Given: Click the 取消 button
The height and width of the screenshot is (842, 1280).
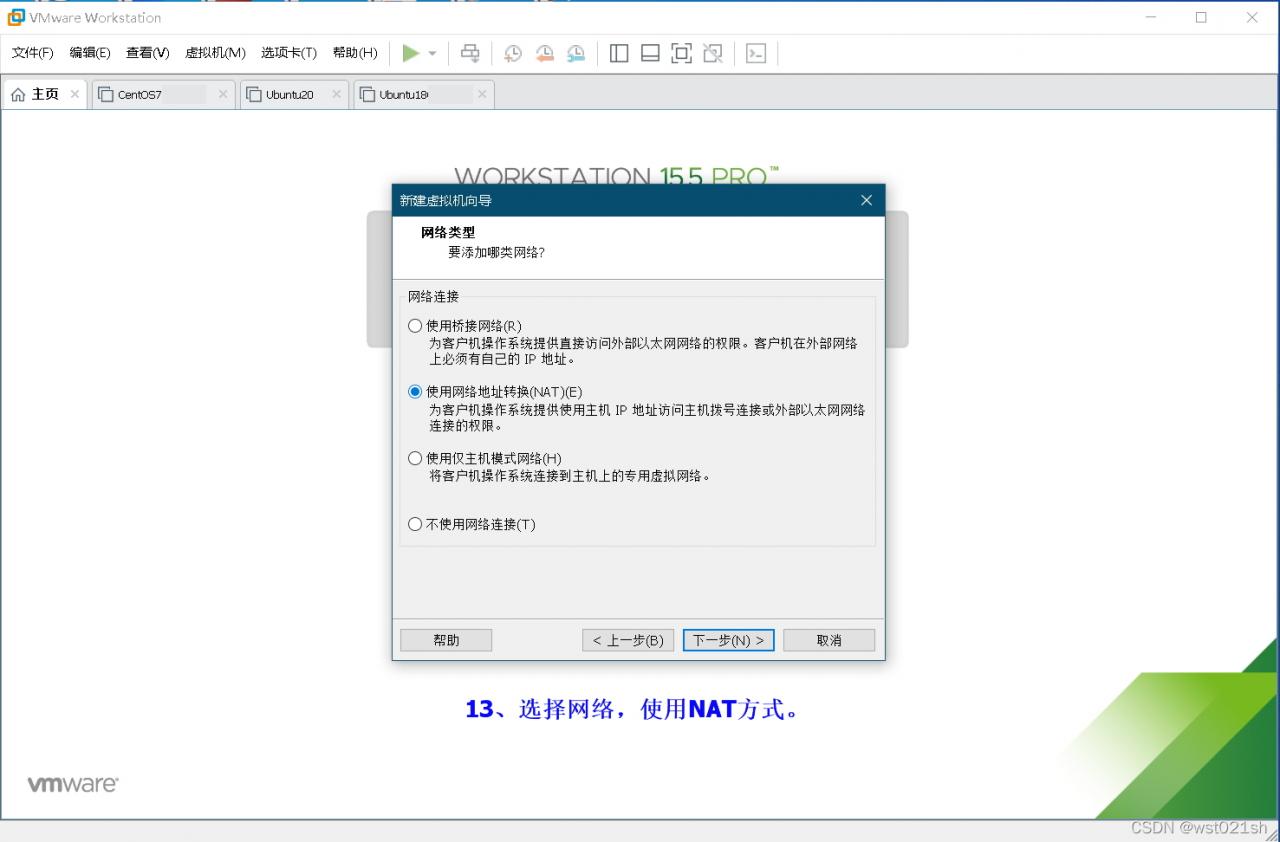Looking at the screenshot, I should [x=829, y=640].
